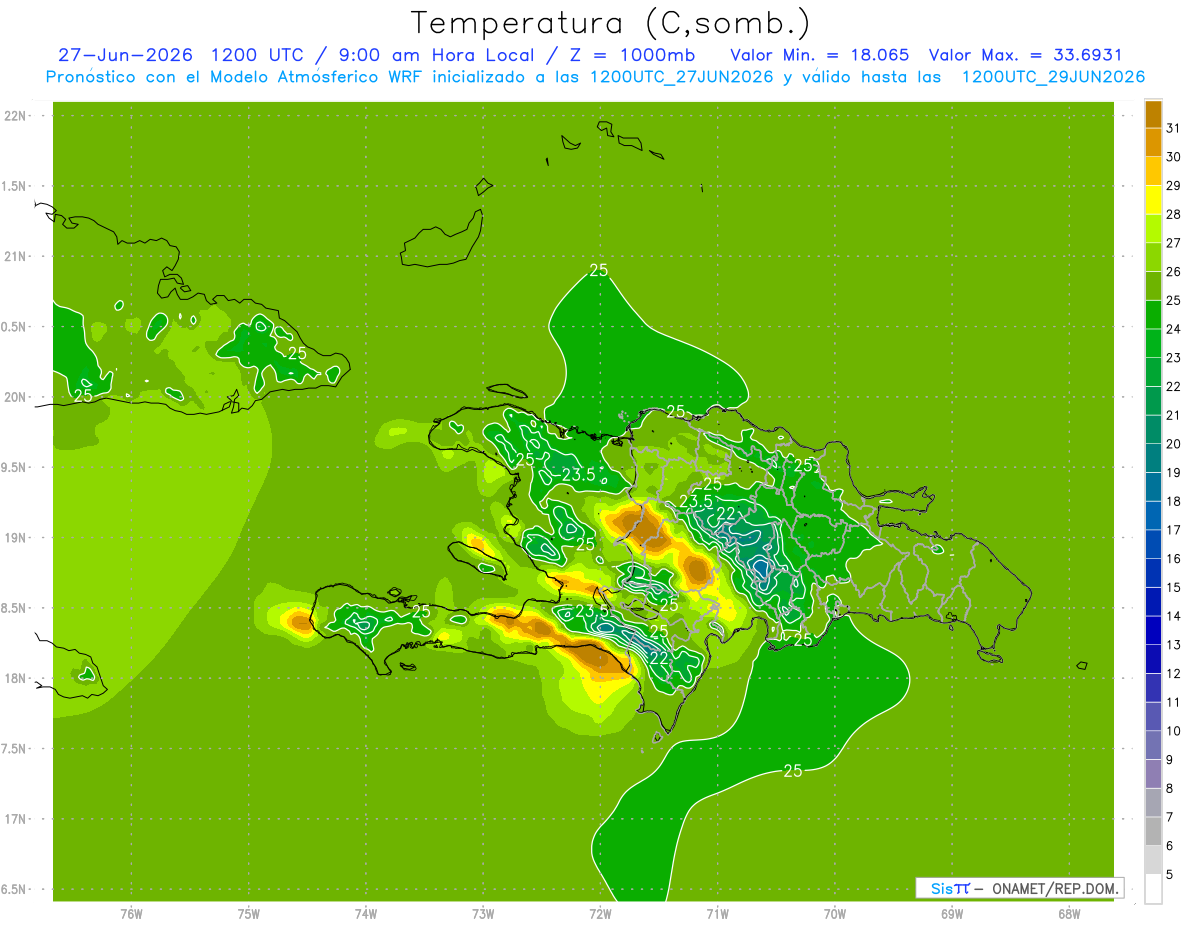The width and height of the screenshot is (1200, 927).
Task: Click the legend value "31"
Action: (x=1174, y=128)
